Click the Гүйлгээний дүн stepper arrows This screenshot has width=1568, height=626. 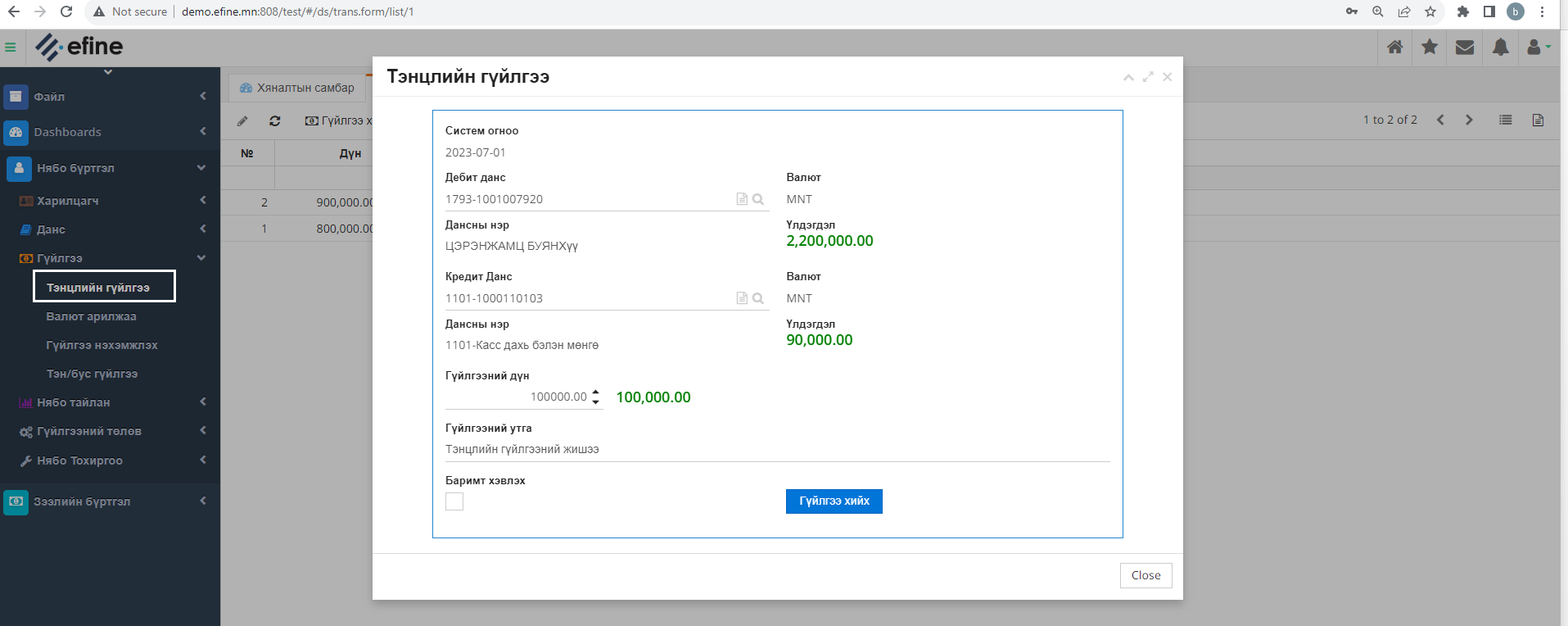click(x=595, y=397)
